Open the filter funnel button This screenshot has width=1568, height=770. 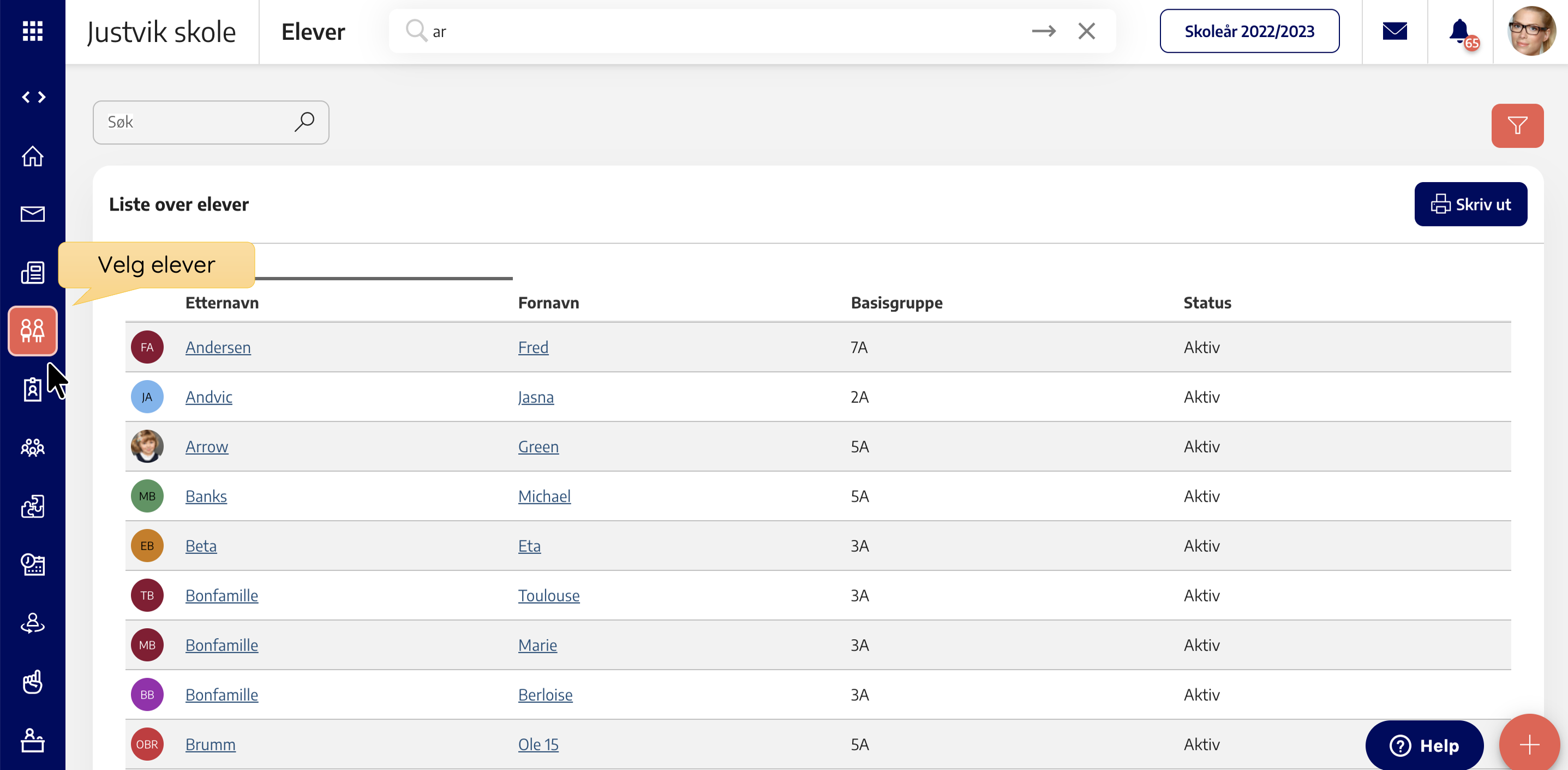(x=1517, y=126)
